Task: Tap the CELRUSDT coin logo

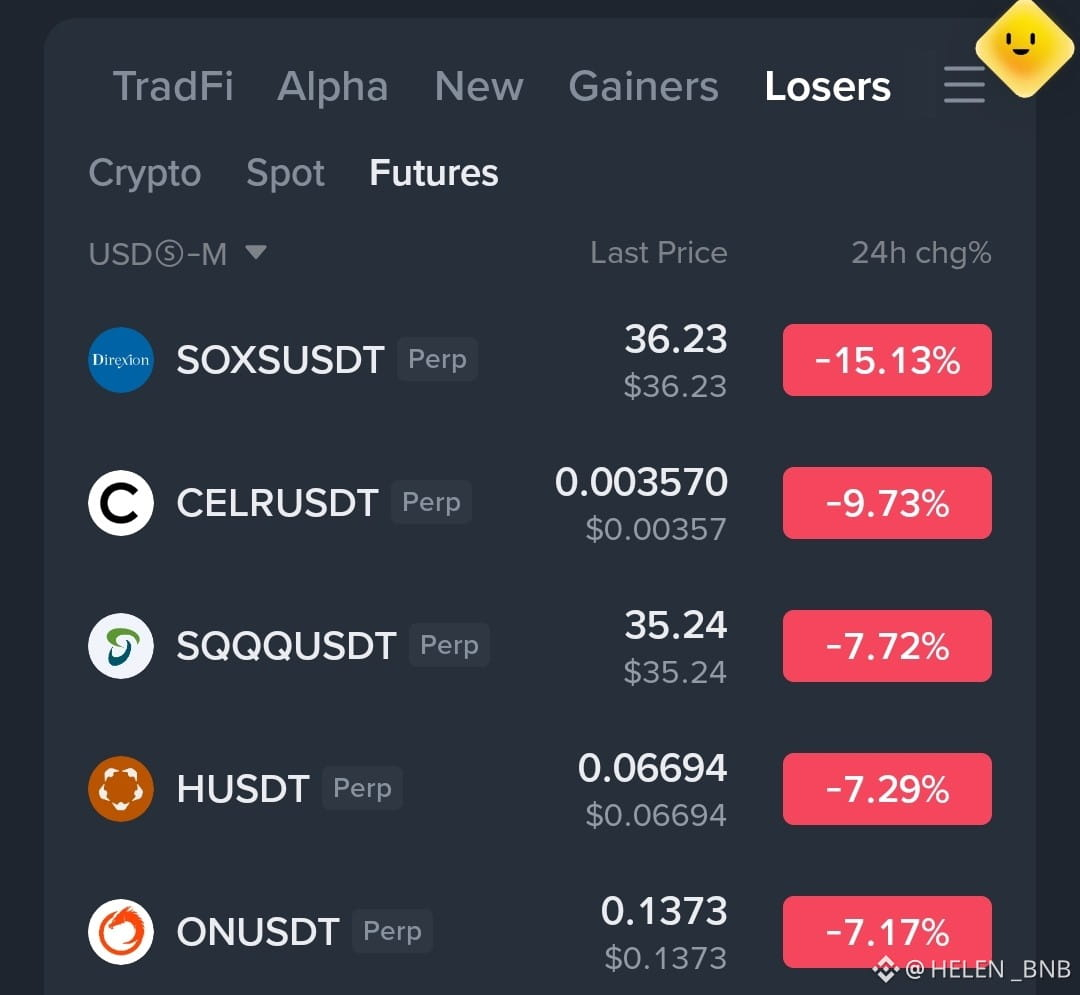Action: [x=121, y=503]
